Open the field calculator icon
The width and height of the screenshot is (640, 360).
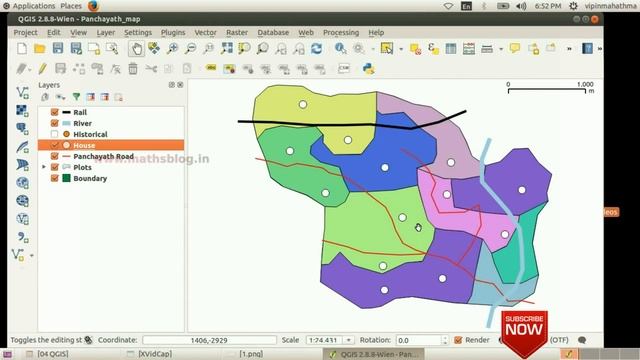[x=469, y=49]
